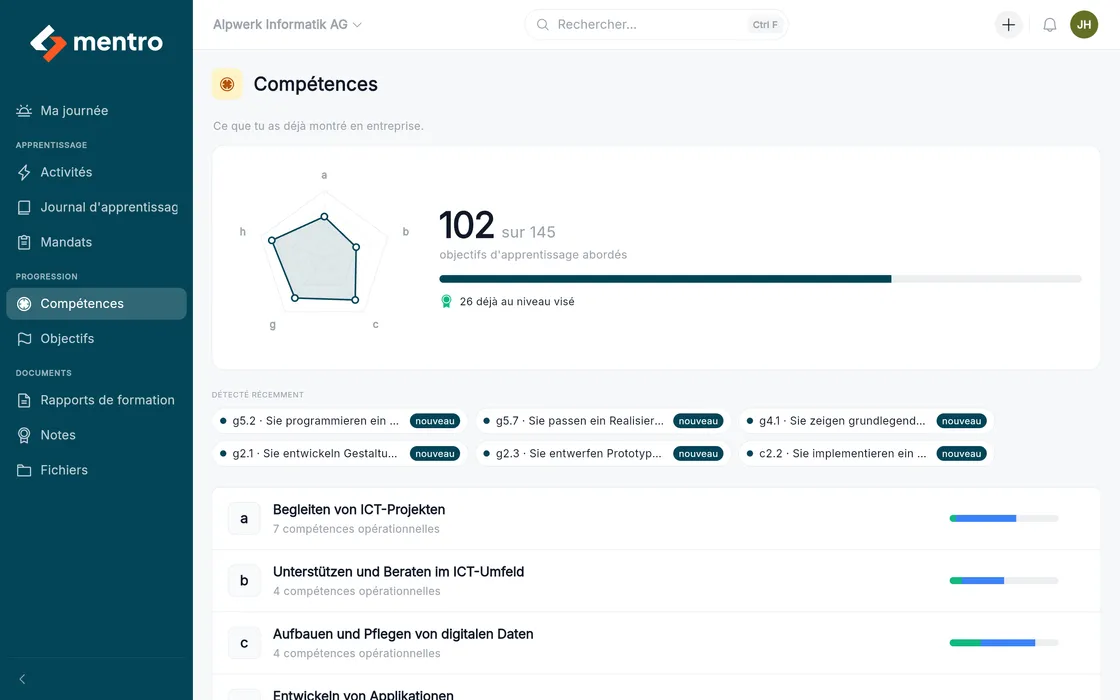Click the radar chart point at axis c
Image resolution: width=1120 pixels, height=700 pixels.
pos(355,300)
